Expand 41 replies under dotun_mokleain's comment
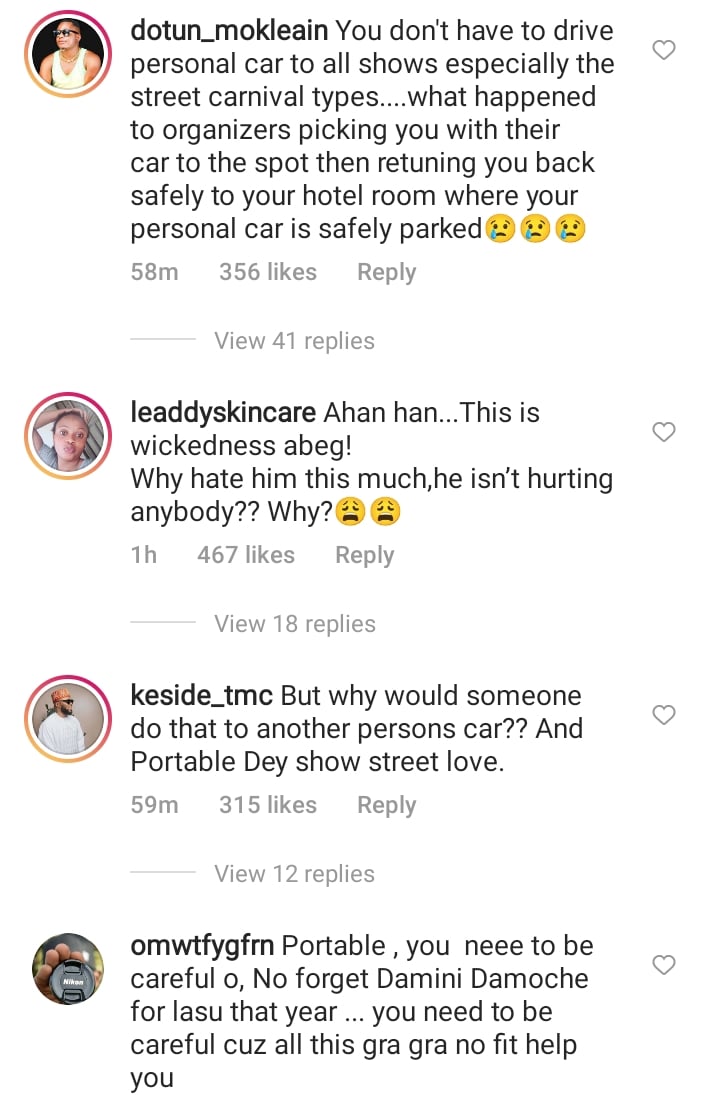The image size is (720, 1095). coord(294,341)
